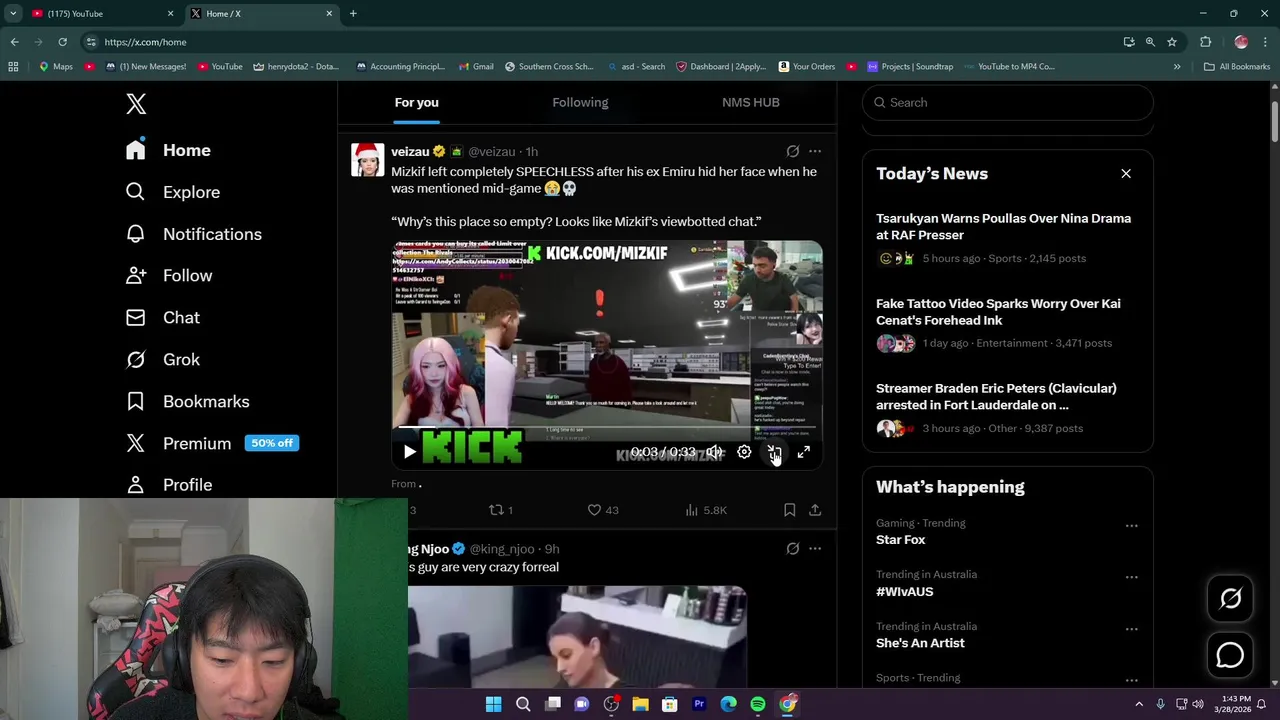Mute the video with the speaker icon

point(714,452)
